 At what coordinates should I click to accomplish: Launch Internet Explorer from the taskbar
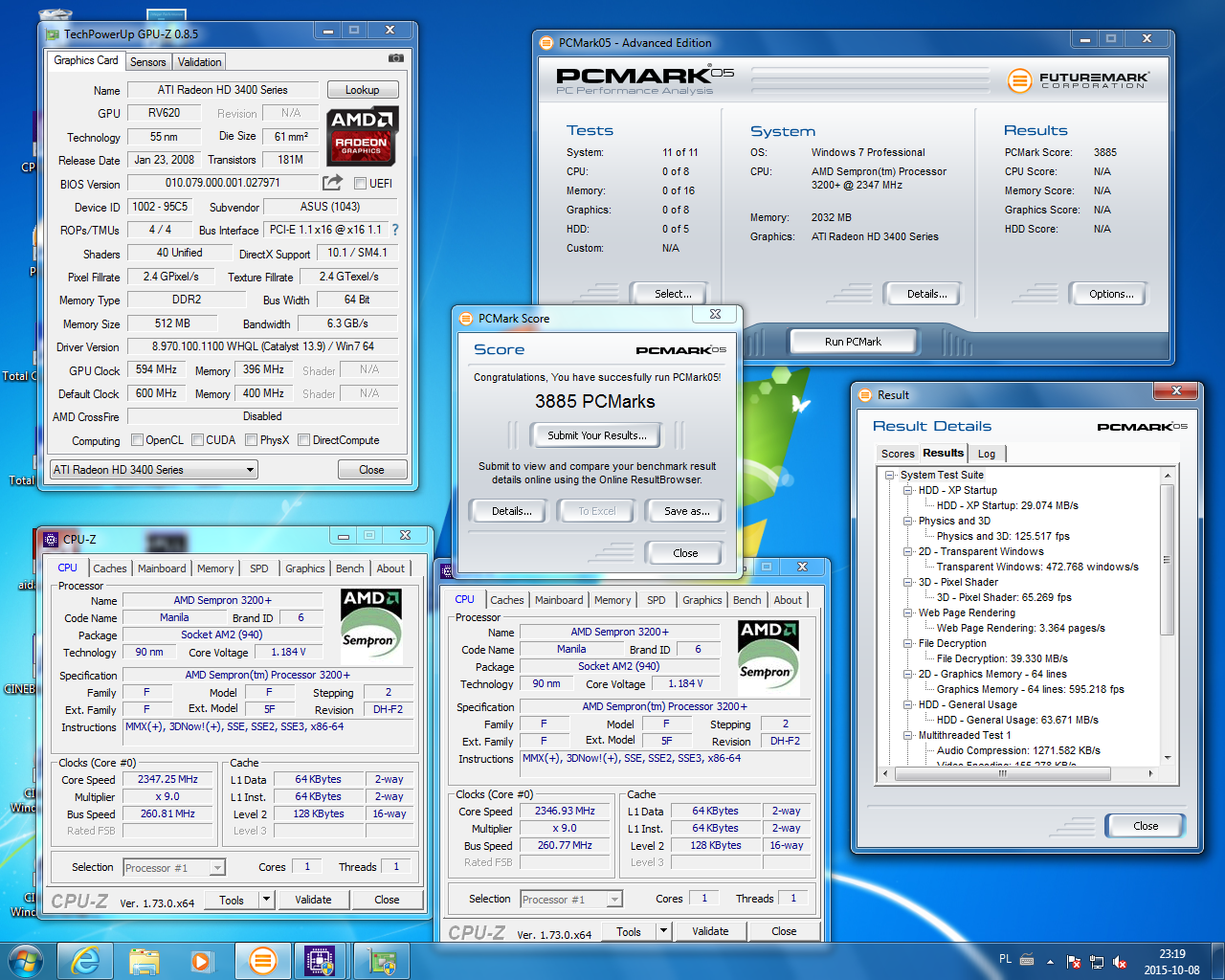click(85, 961)
